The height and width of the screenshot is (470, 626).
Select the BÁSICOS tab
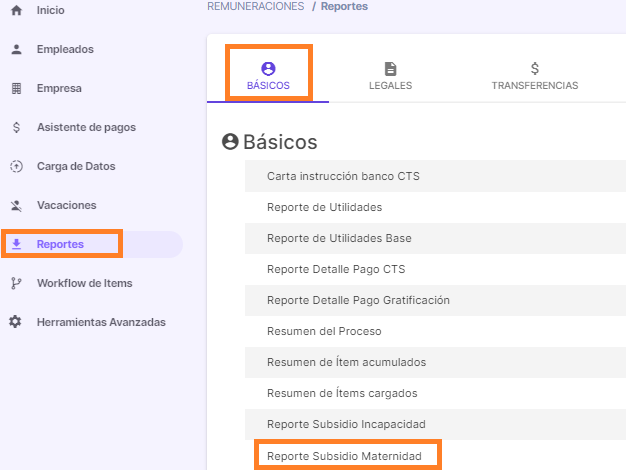pyautogui.click(x=268, y=76)
